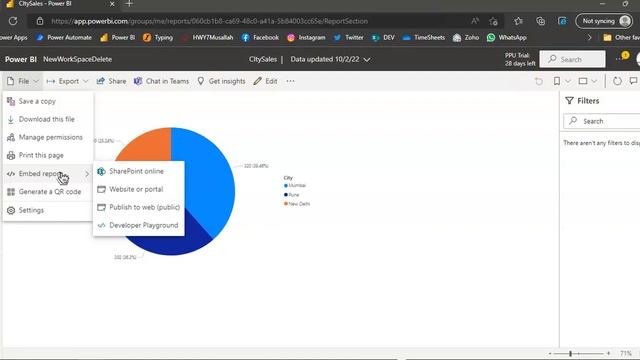
Task: Select New Delhi in the chart legend
Action: (297, 204)
